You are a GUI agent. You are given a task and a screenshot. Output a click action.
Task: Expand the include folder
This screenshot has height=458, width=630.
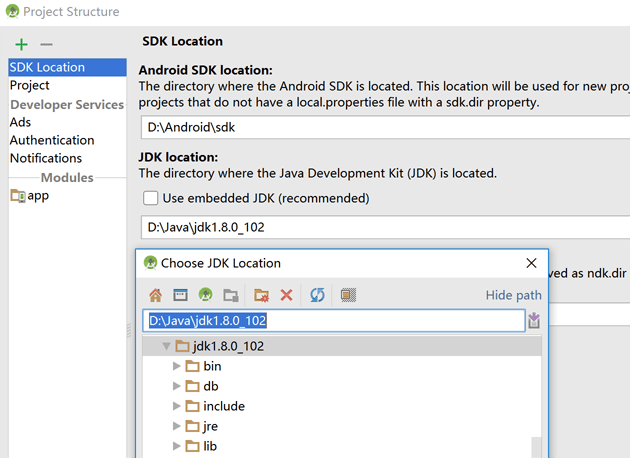click(x=176, y=406)
